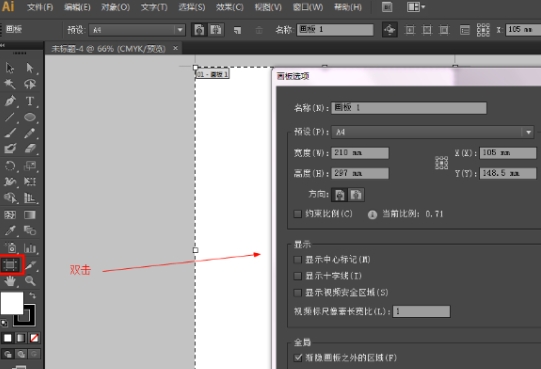Enable 约束比例 checkbox
This screenshot has height=369, width=541.
pos(297,214)
